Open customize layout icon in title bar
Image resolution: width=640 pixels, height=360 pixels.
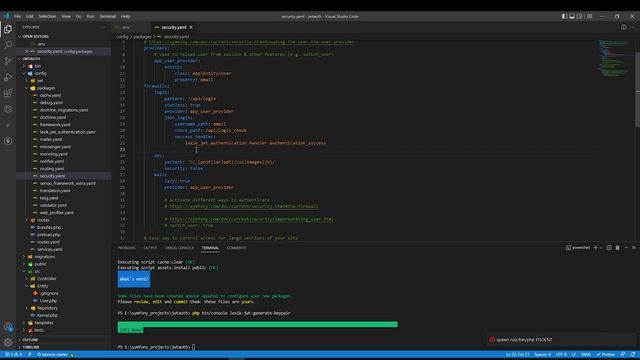pyautogui.click(x=589, y=16)
